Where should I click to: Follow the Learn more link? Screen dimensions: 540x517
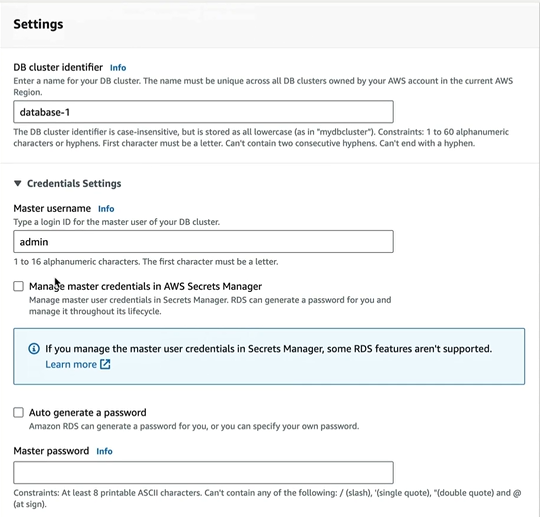[71, 364]
